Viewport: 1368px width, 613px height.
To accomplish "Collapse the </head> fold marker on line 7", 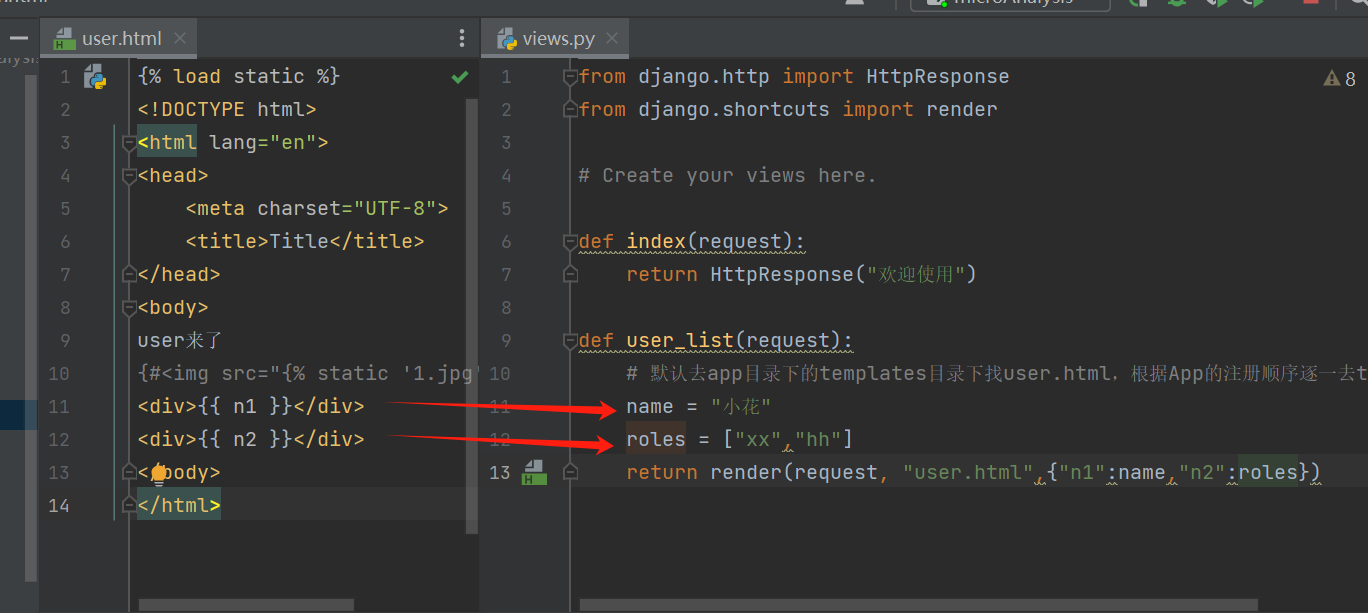I will pyautogui.click(x=128, y=275).
